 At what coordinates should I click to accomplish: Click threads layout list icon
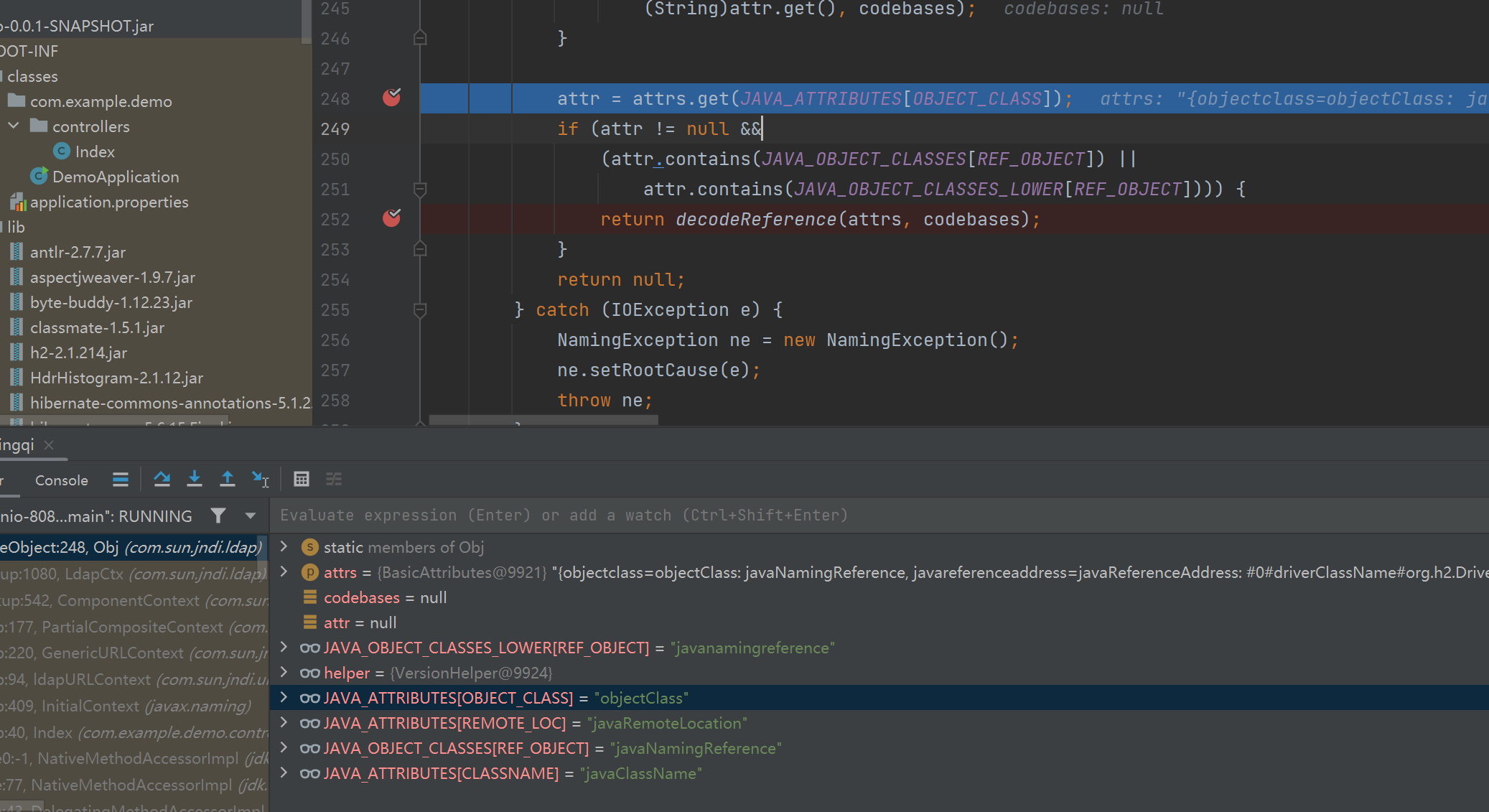point(121,479)
